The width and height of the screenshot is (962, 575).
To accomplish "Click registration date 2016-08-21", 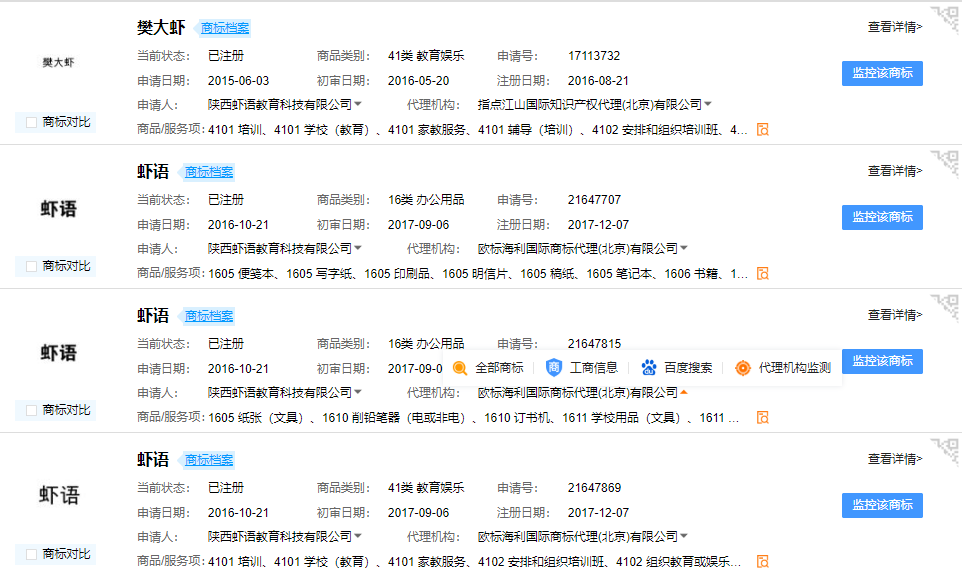I will (598, 81).
